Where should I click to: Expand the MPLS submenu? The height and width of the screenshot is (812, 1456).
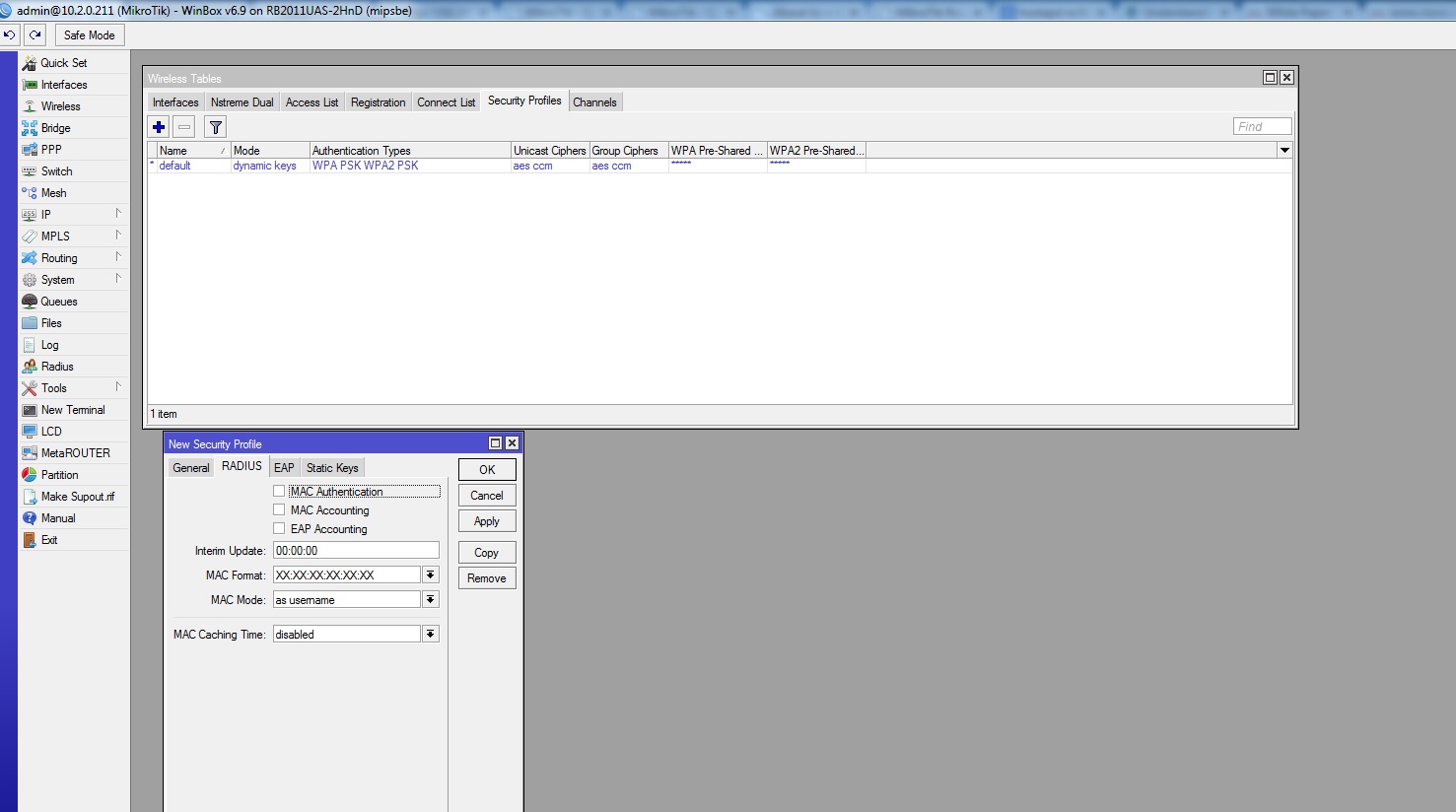point(118,236)
